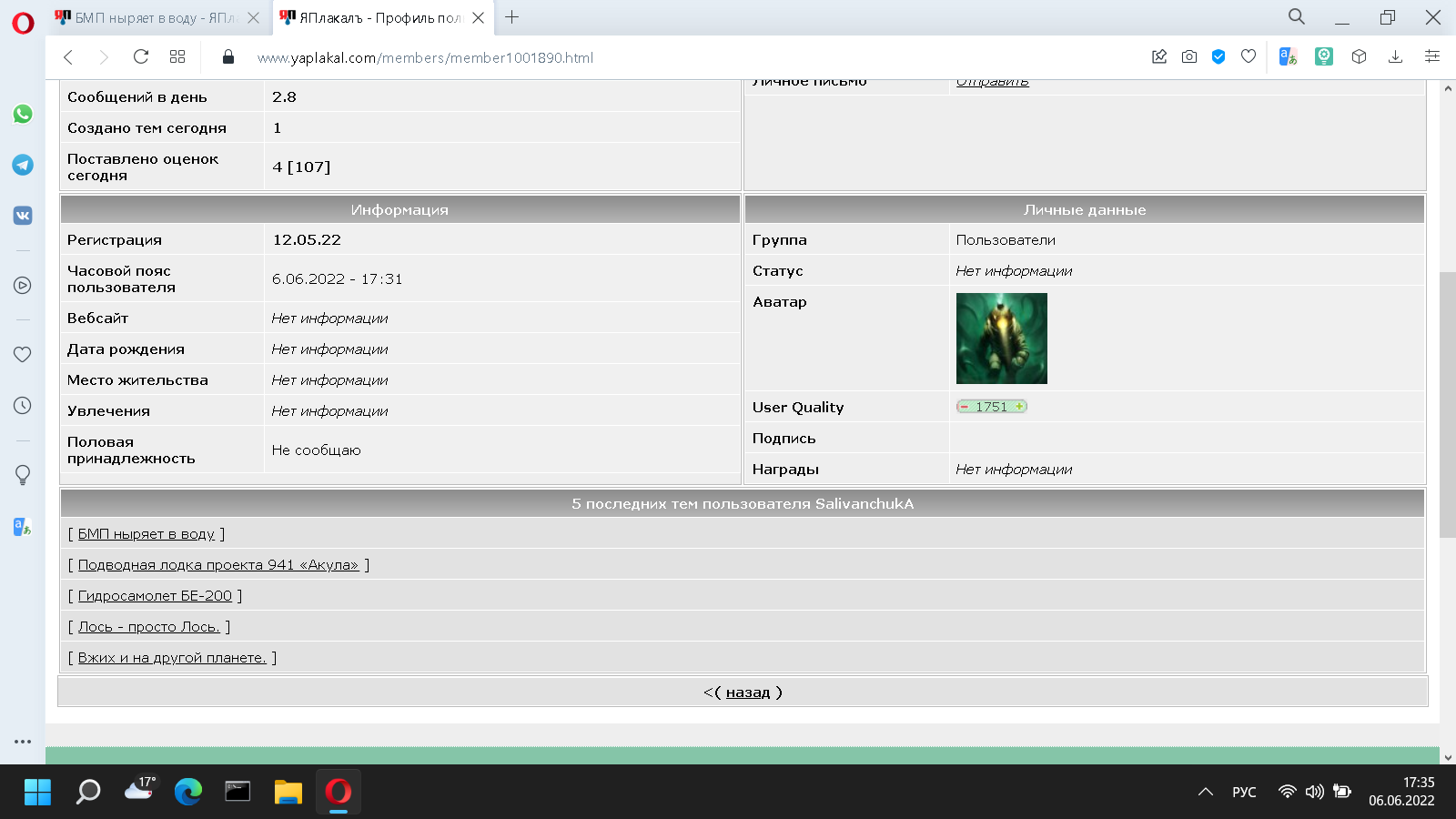Open WhatsApp in the Opera sidebar

[x=23, y=114]
